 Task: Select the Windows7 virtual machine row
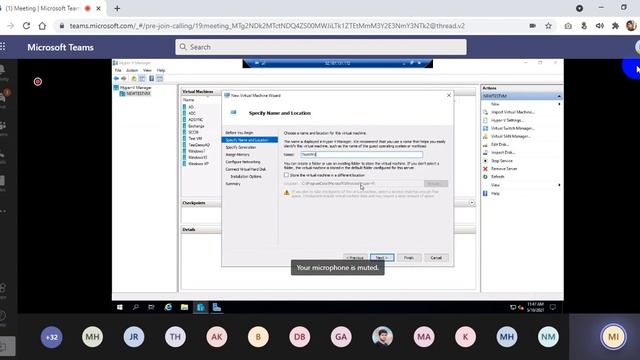(x=197, y=151)
